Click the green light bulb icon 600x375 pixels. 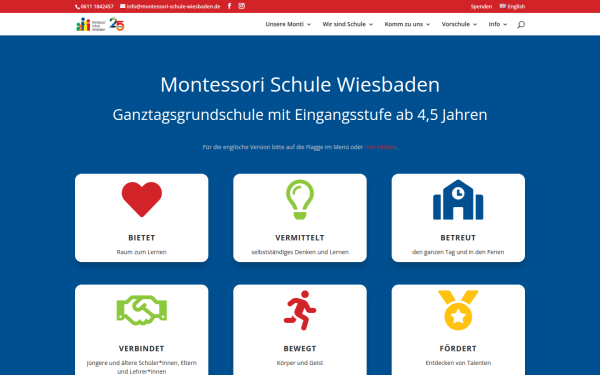click(300, 199)
